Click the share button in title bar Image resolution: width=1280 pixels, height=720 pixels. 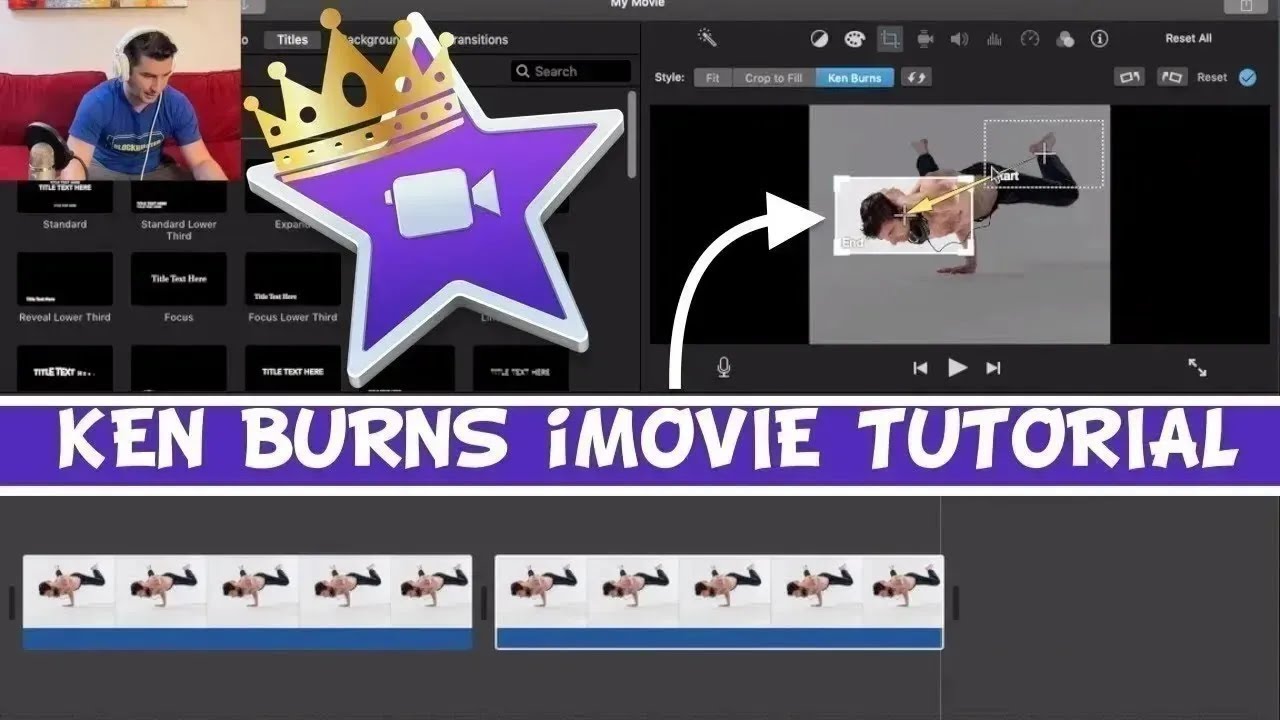[x=1245, y=6]
